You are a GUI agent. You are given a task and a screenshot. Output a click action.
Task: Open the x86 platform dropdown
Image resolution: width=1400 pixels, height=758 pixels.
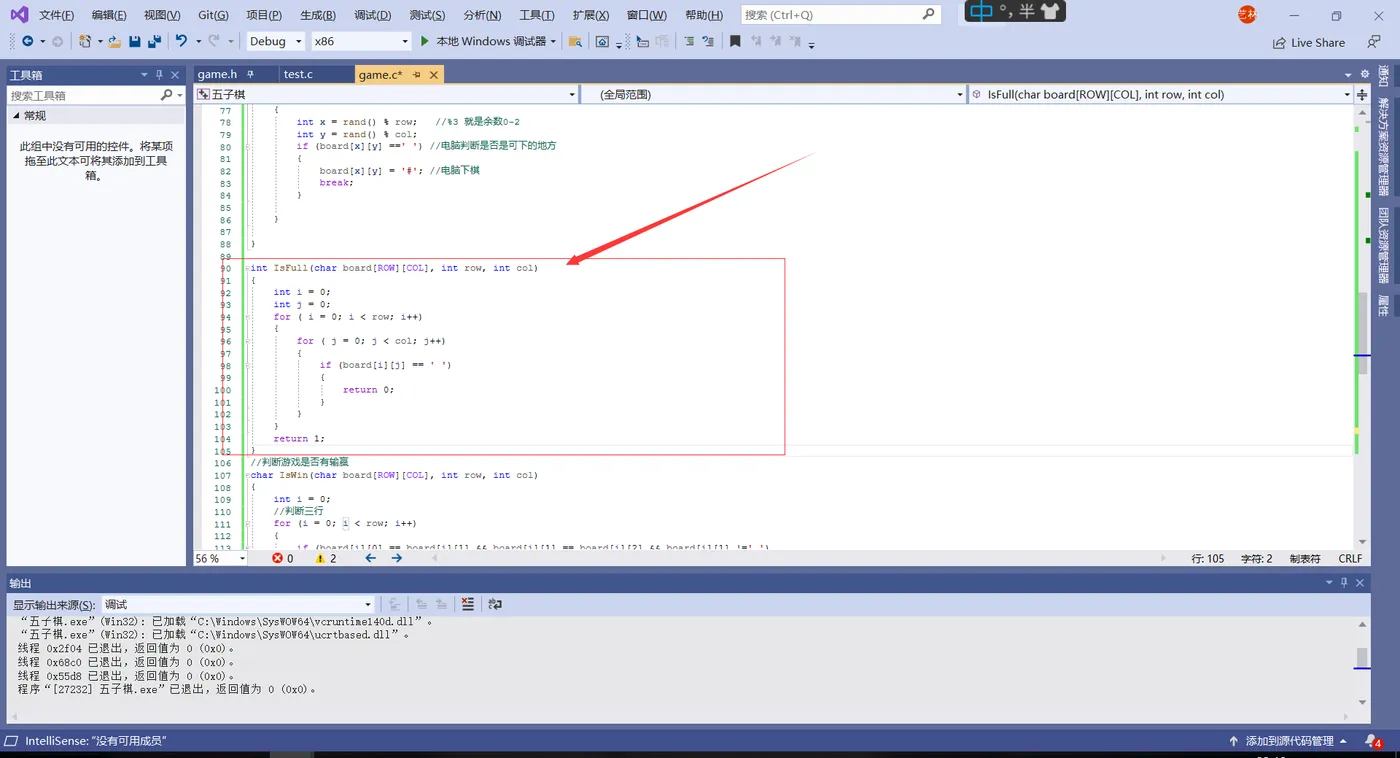[x=360, y=41]
